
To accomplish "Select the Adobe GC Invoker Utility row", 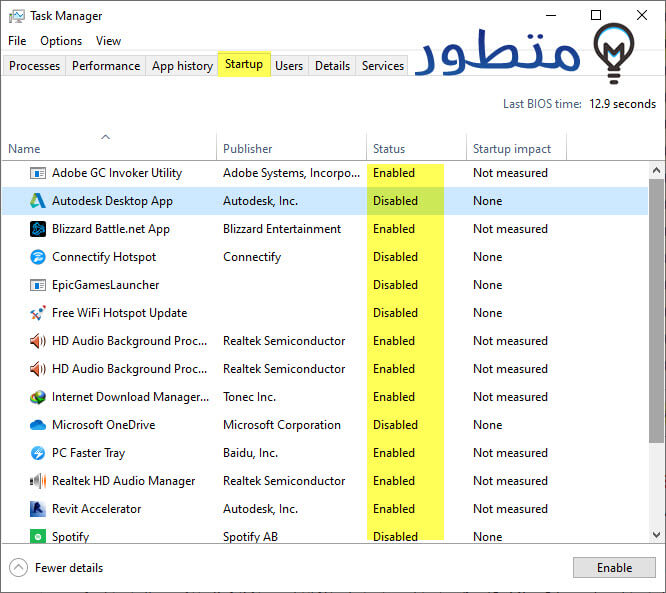I will [x=325, y=173].
